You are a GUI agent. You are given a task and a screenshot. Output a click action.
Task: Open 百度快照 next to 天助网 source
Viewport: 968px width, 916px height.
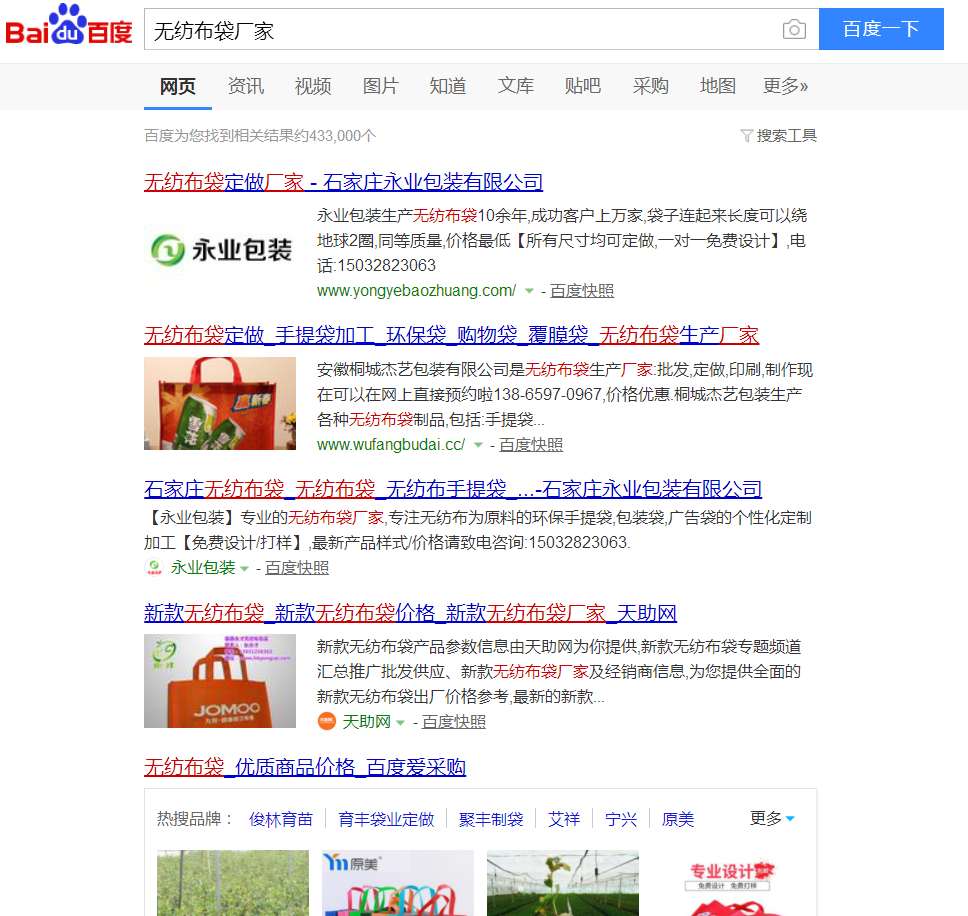click(x=454, y=722)
